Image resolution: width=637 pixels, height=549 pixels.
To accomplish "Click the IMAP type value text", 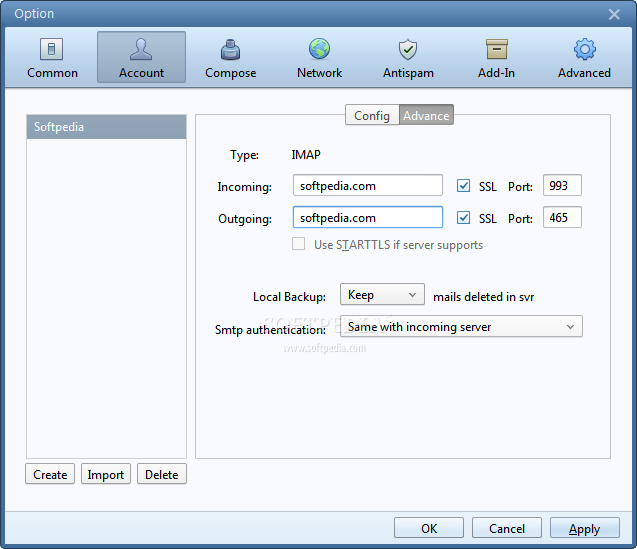I will click(306, 155).
